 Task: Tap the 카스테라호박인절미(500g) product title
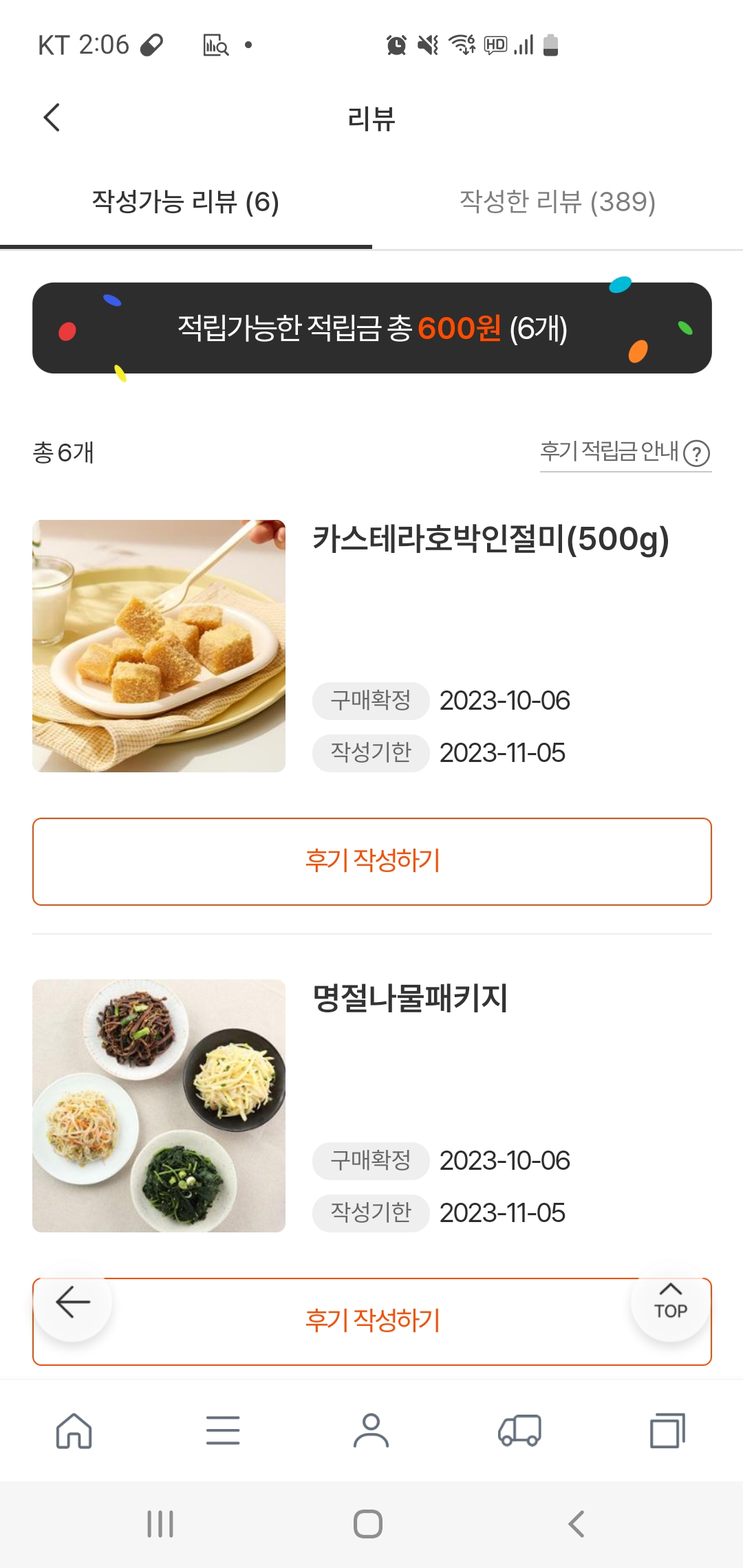tap(491, 539)
